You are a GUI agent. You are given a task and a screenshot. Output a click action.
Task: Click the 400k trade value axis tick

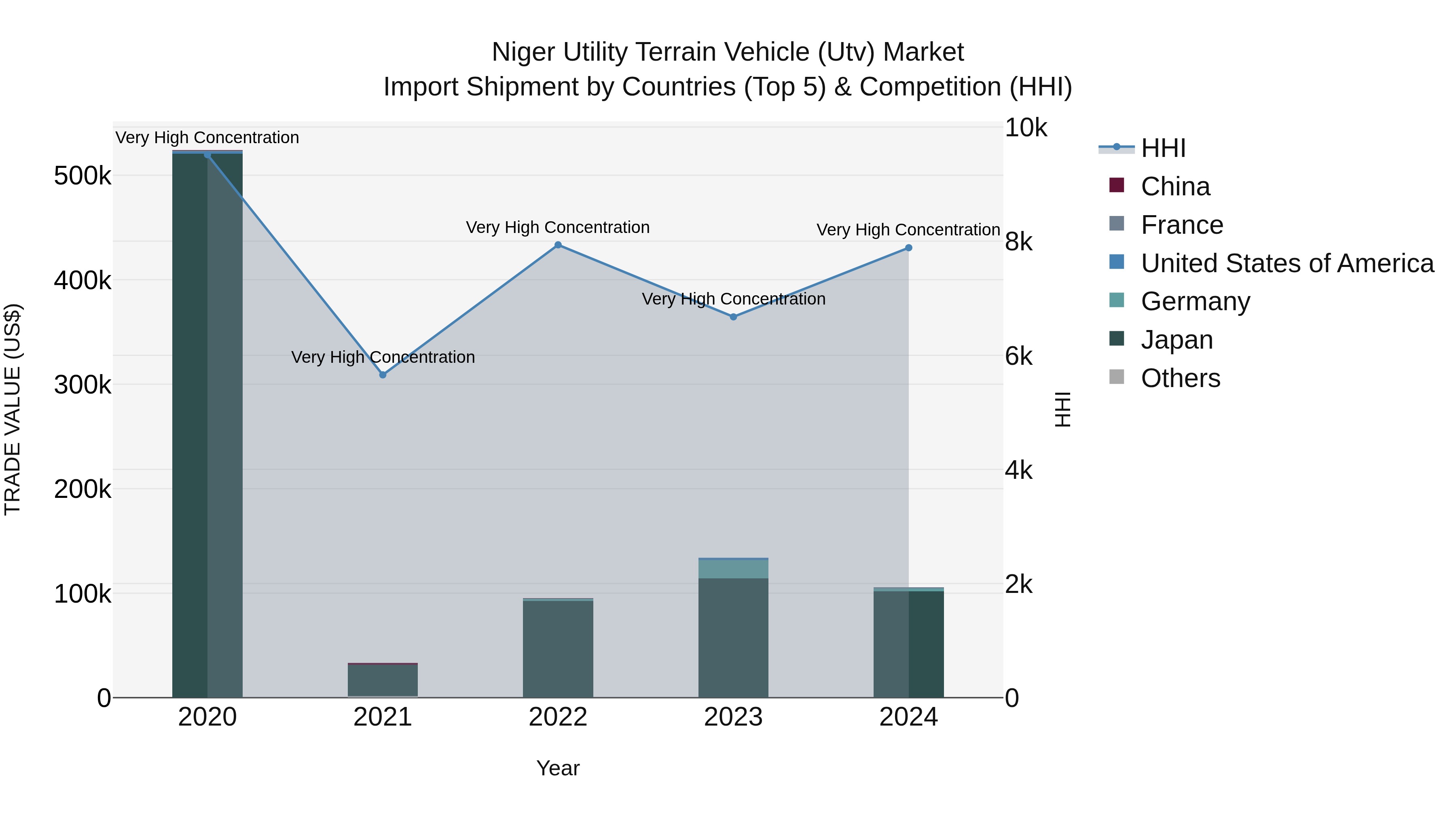pos(83,280)
